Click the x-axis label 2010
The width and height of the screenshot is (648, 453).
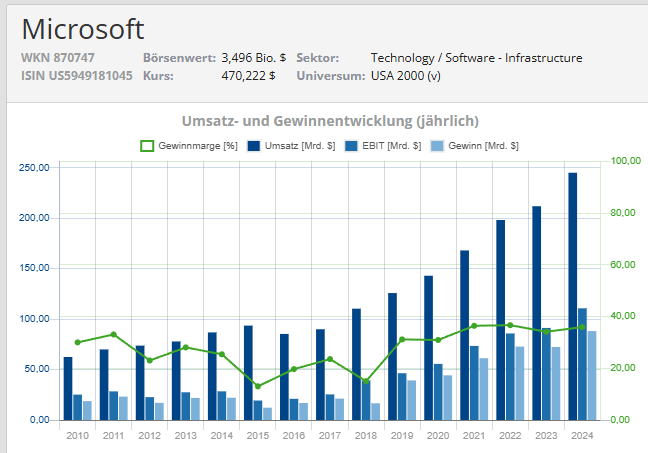pyautogui.click(x=78, y=436)
